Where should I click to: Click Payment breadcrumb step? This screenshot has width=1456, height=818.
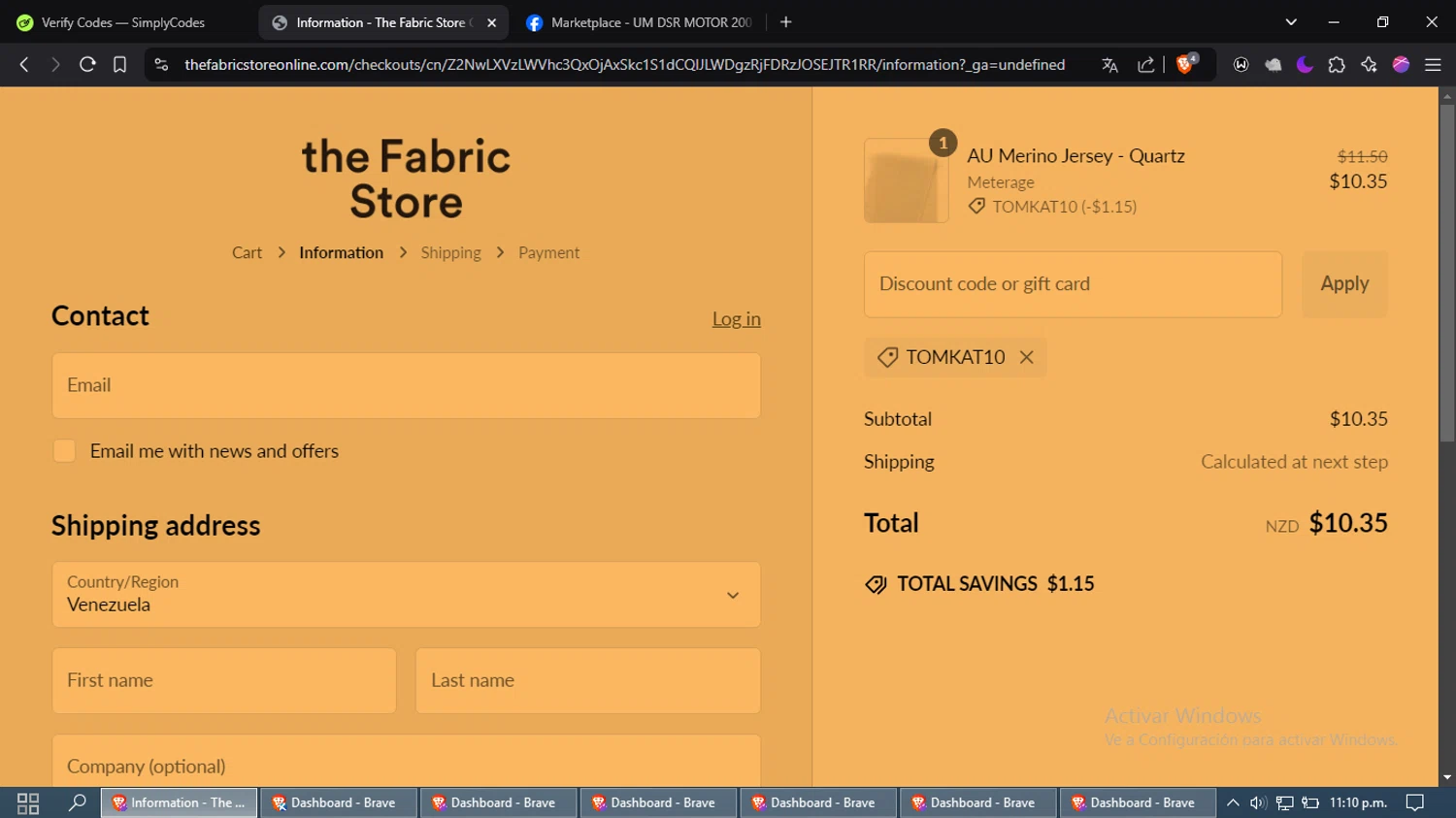click(548, 252)
